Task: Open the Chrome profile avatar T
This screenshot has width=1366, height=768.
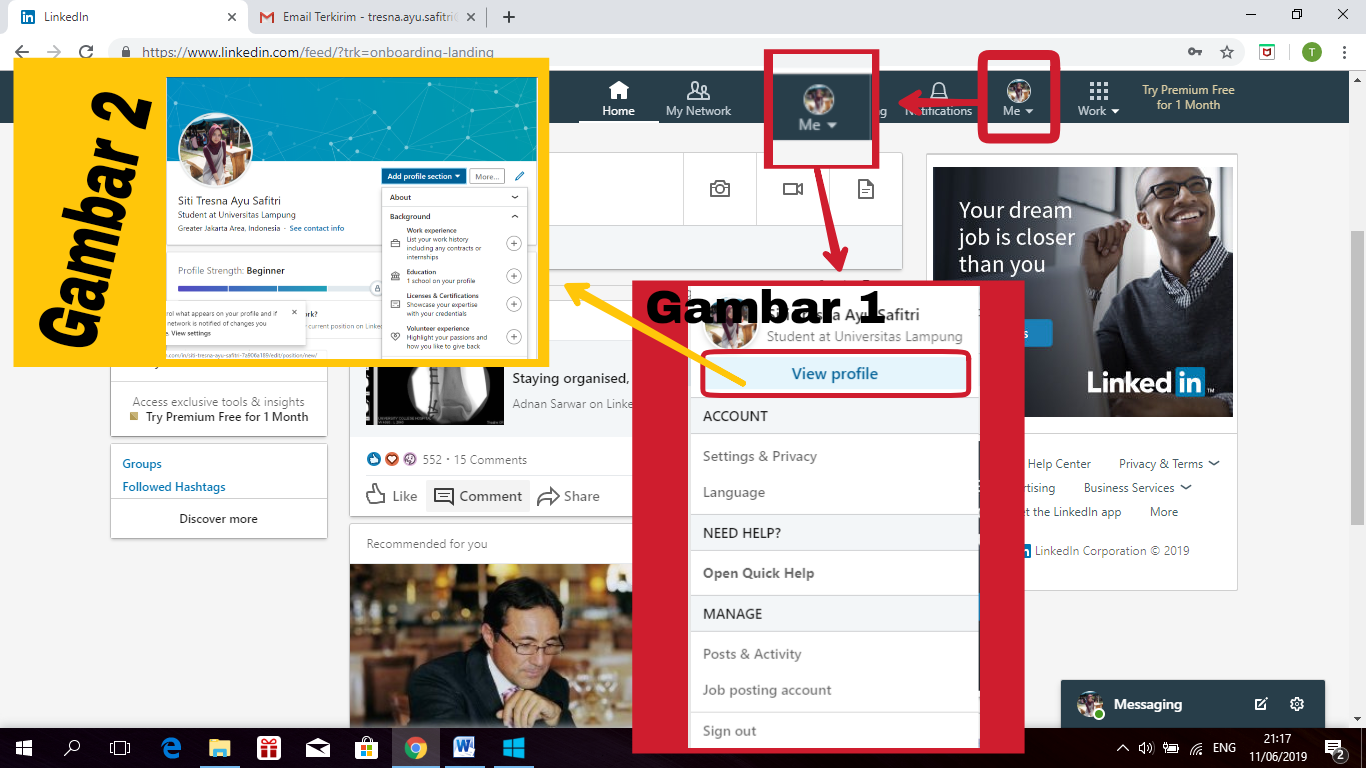Action: (1311, 52)
